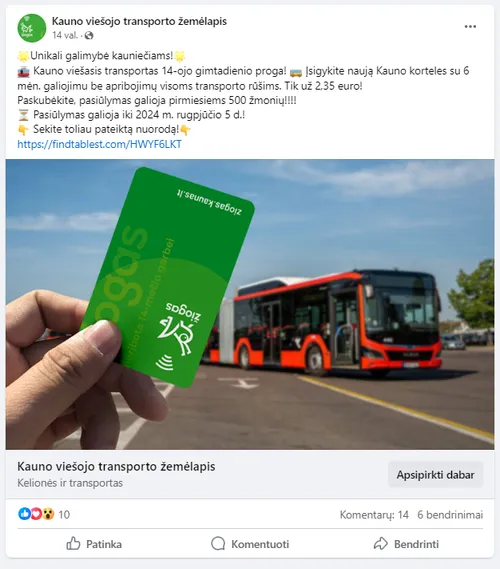Click the Komentuoti text label
The width and height of the screenshot is (500, 569).
tap(260, 544)
